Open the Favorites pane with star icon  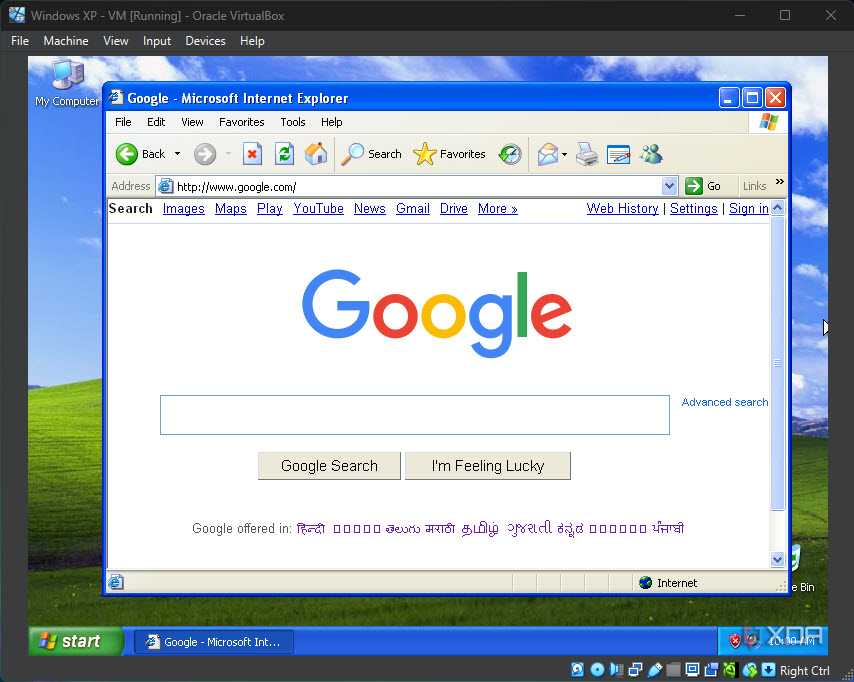425,154
